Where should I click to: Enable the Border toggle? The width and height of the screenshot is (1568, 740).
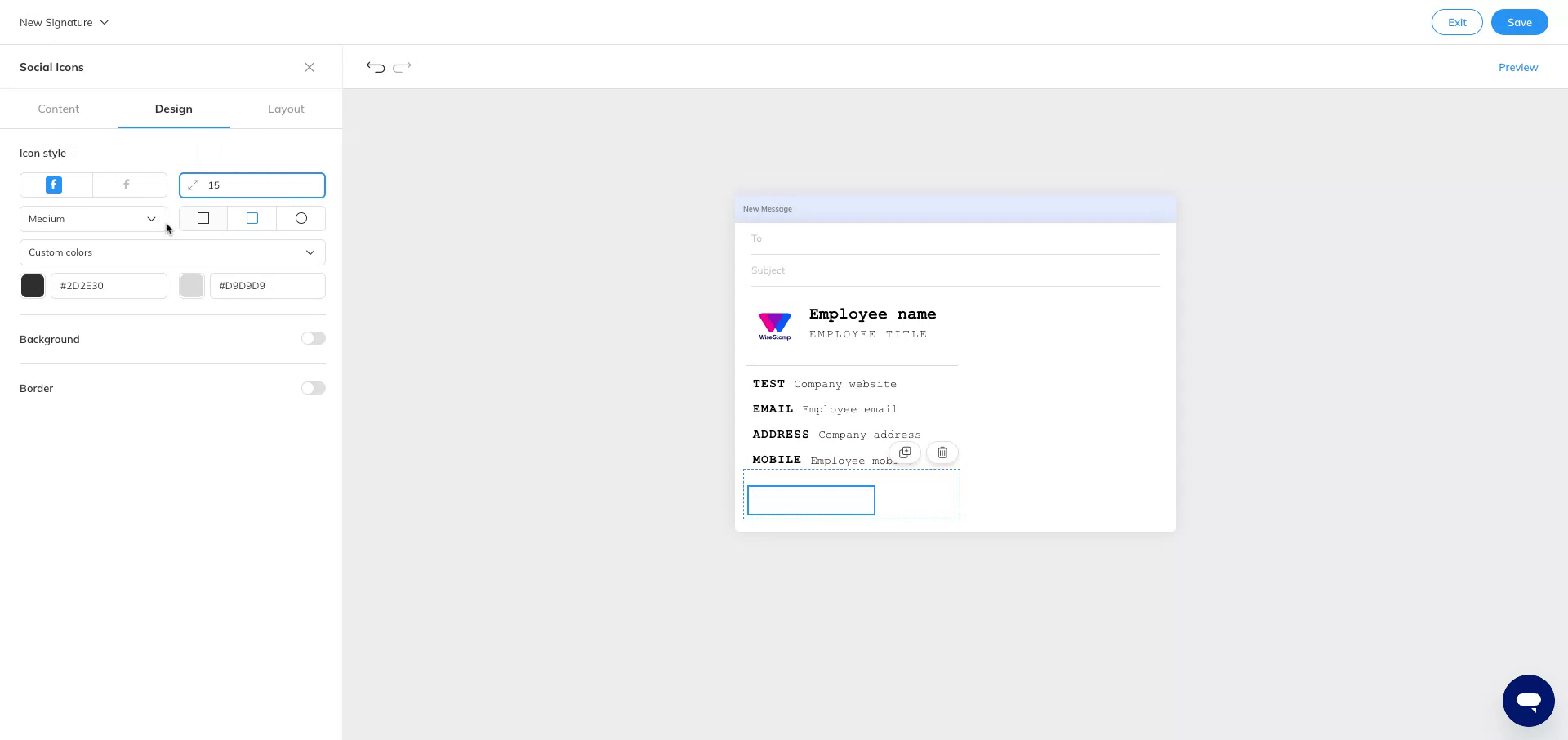[x=313, y=388]
